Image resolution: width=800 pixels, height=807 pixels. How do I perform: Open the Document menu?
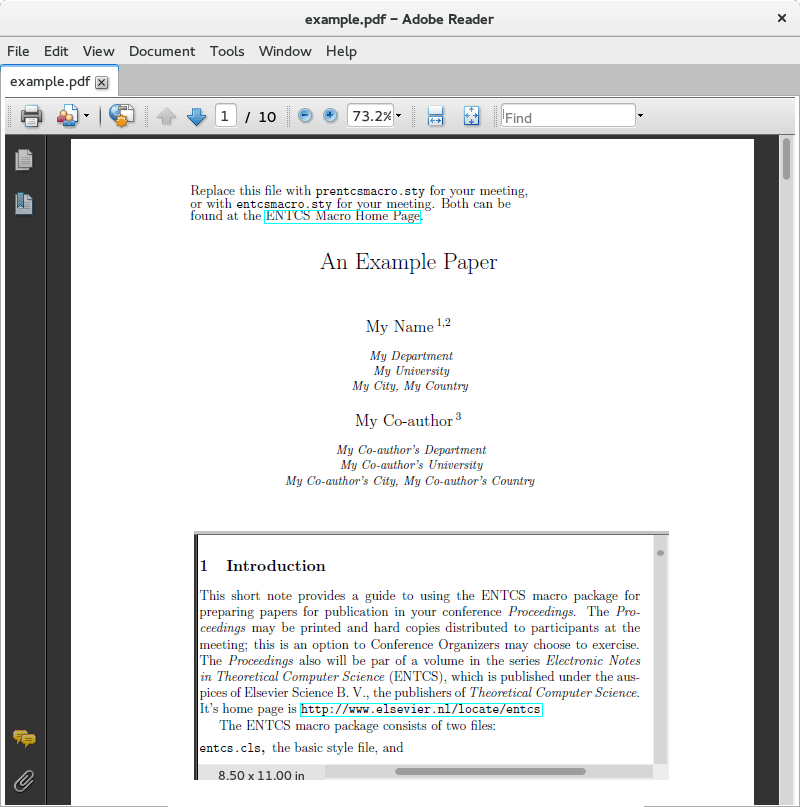pos(162,51)
